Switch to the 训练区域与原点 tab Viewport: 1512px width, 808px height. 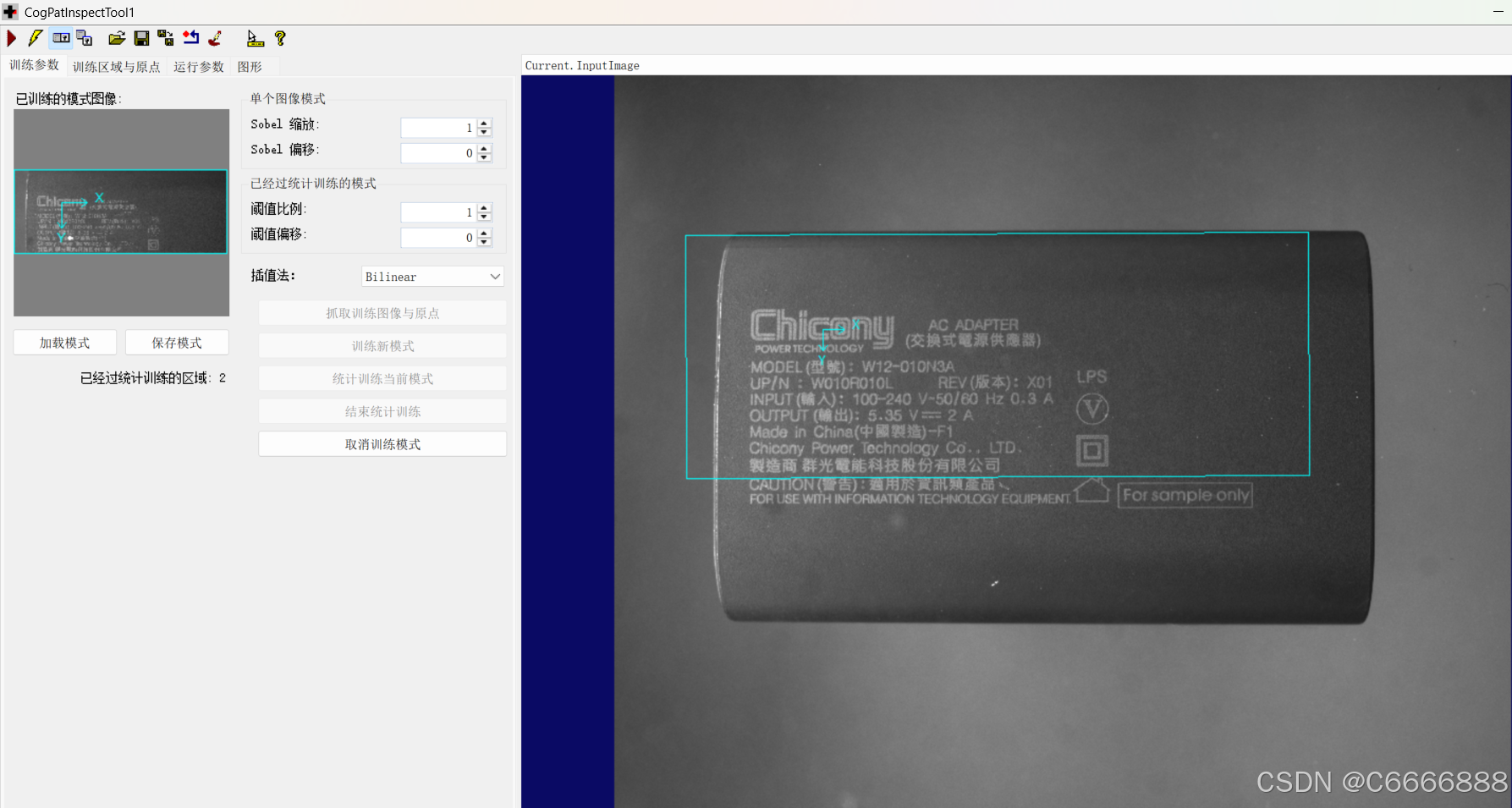[117, 67]
